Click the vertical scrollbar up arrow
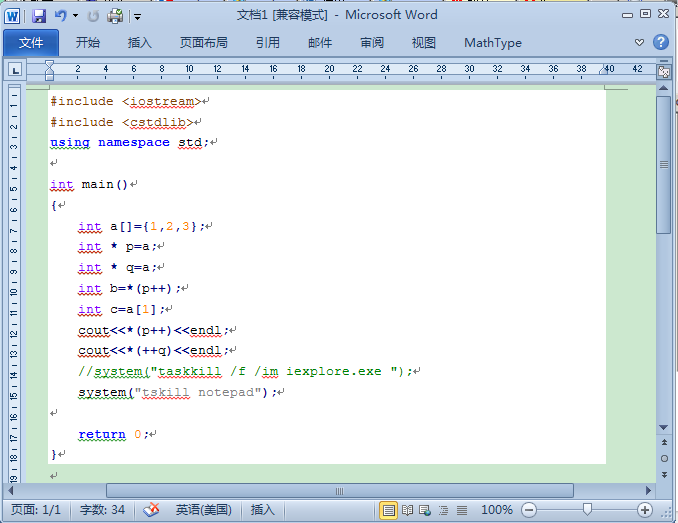 [x=664, y=88]
